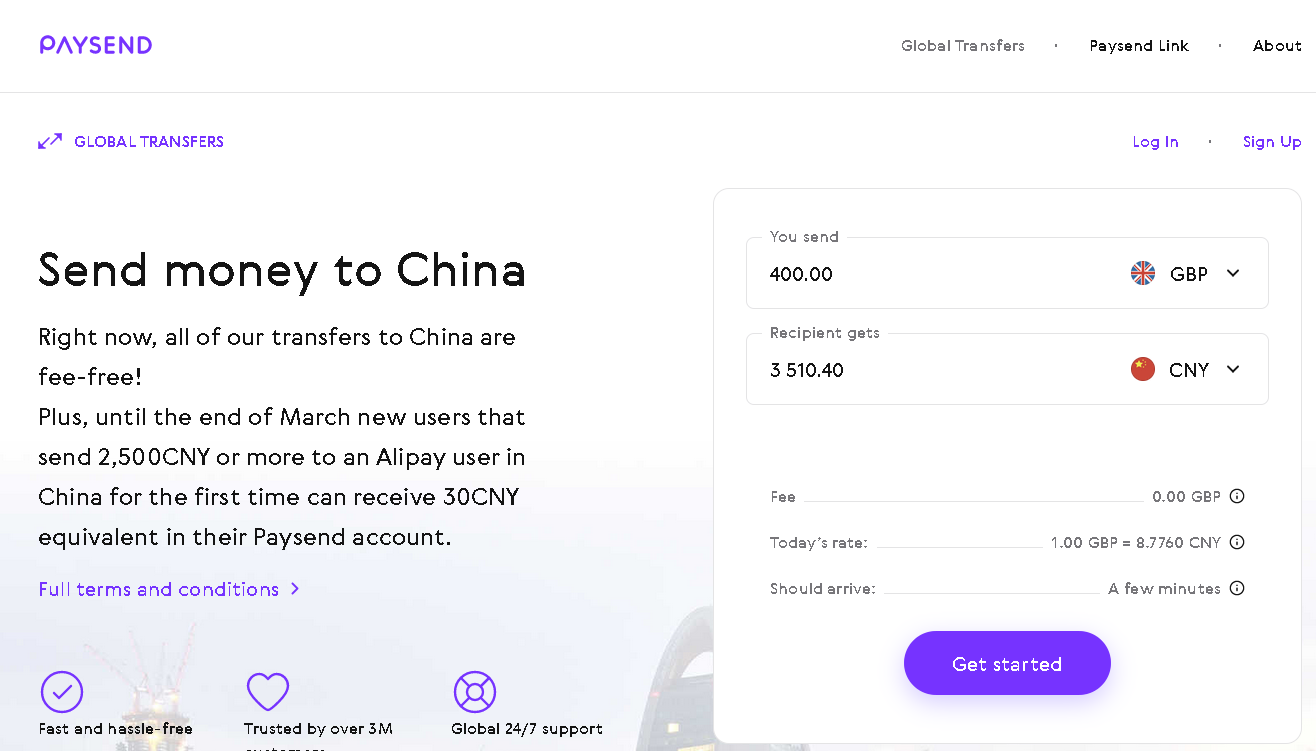Click the Paysend logo

point(96,45)
